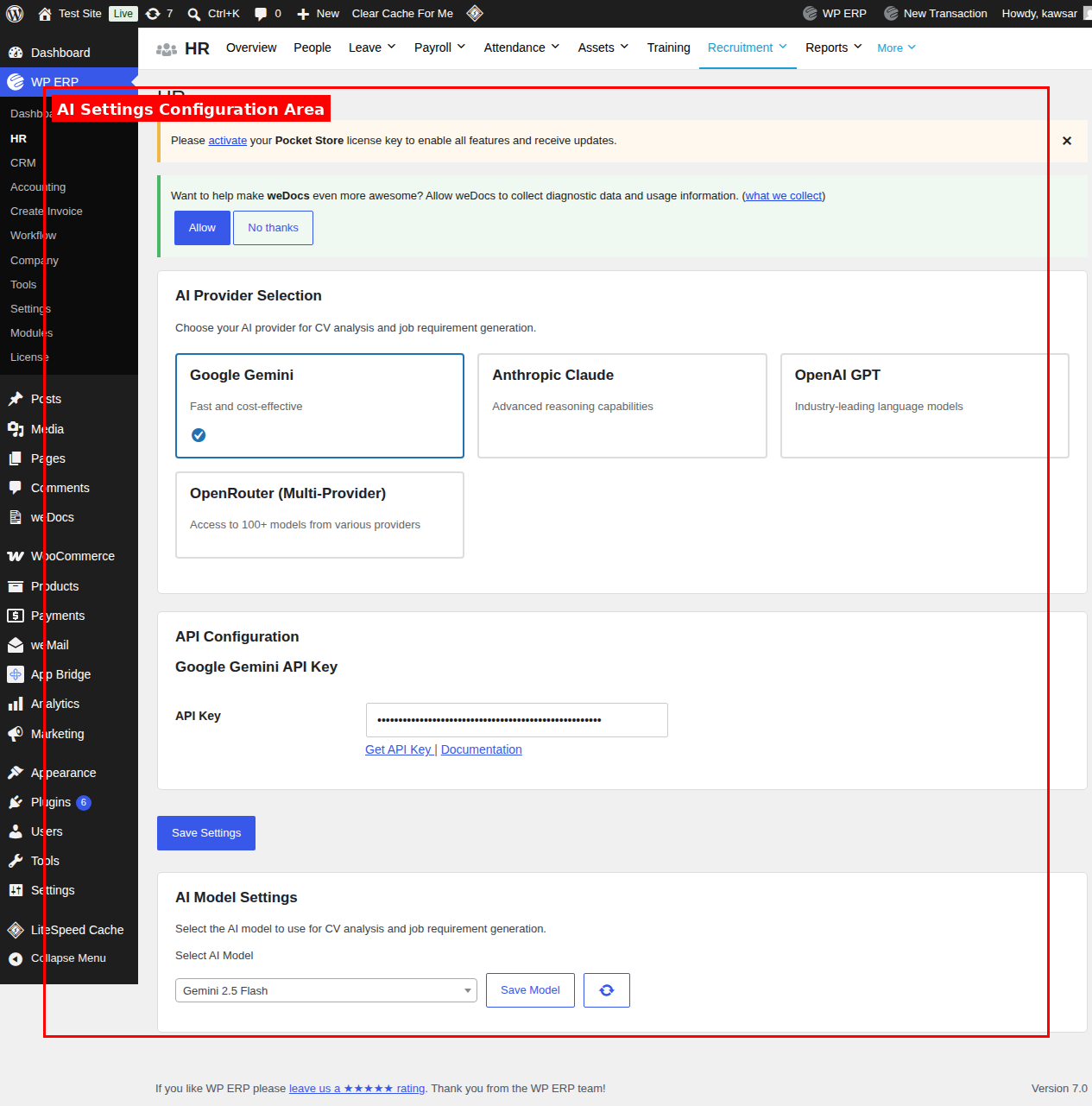The image size is (1092, 1106).
Task: Follow the Get API Key link
Action: [x=398, y=749]
